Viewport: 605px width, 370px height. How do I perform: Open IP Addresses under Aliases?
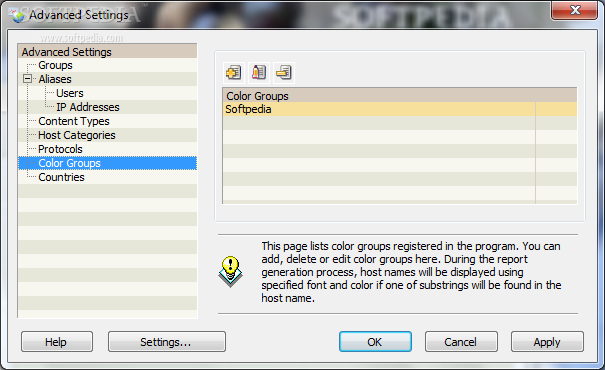88,107
